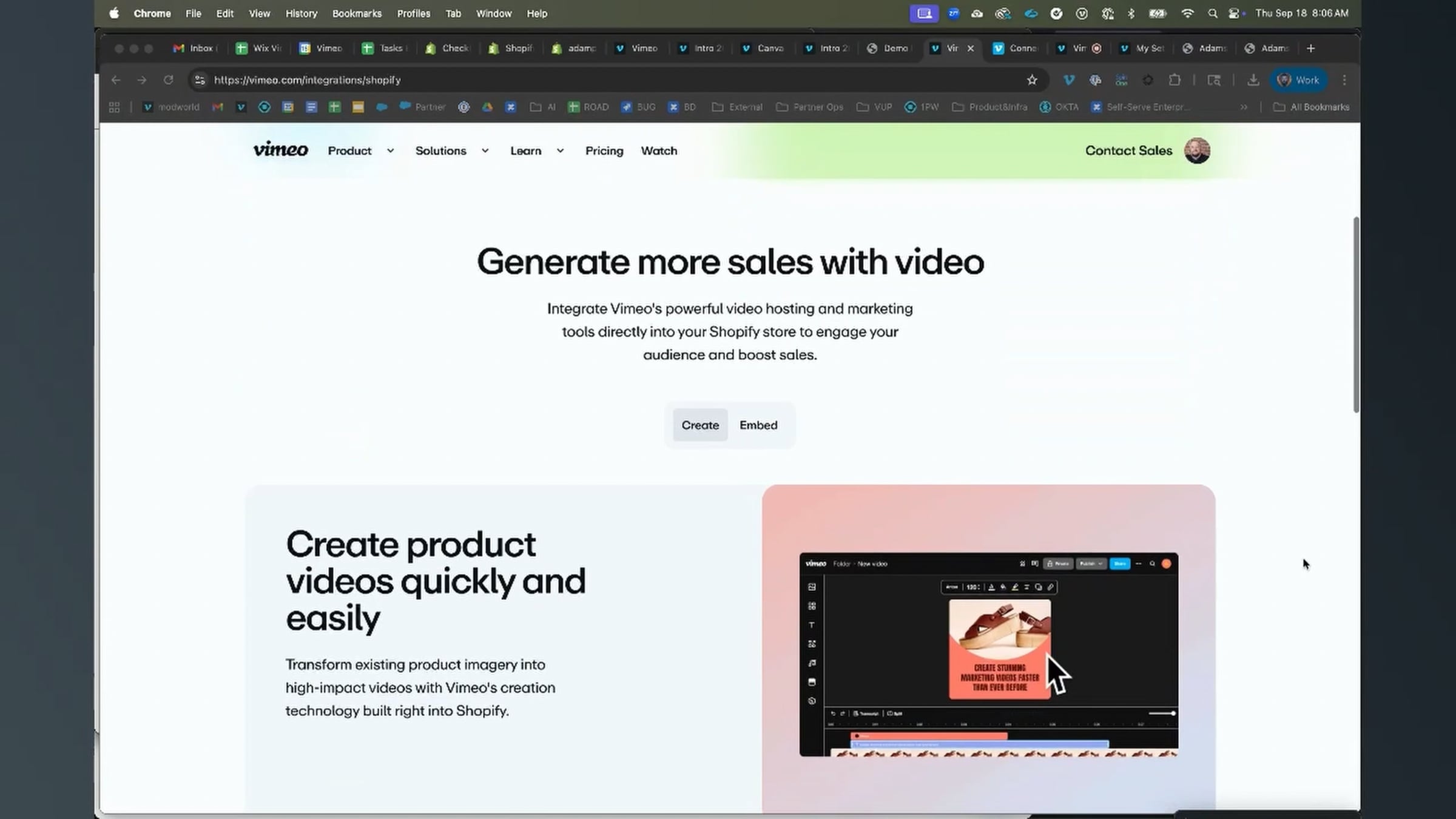Image resolution: width=1456 pixels, height=819 pixels.
Task: Bookmark this page with the star icon
Action: pyautogui.click(x=1031, y=80)
